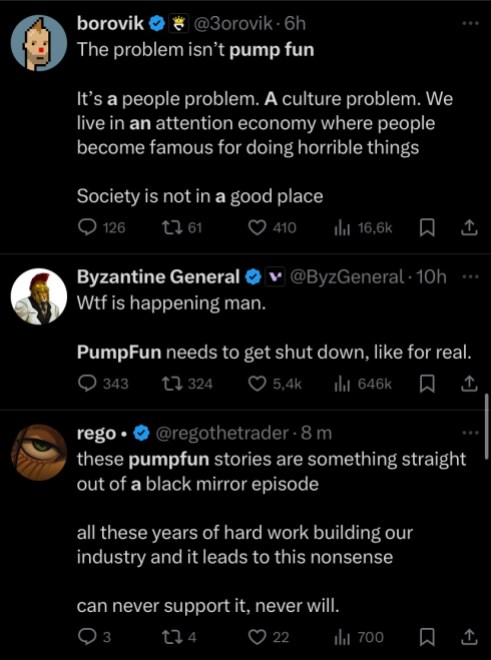Share borovik's tweet
Image resolution: width=491 pixels, height=660 pixels.
[468, 228]
